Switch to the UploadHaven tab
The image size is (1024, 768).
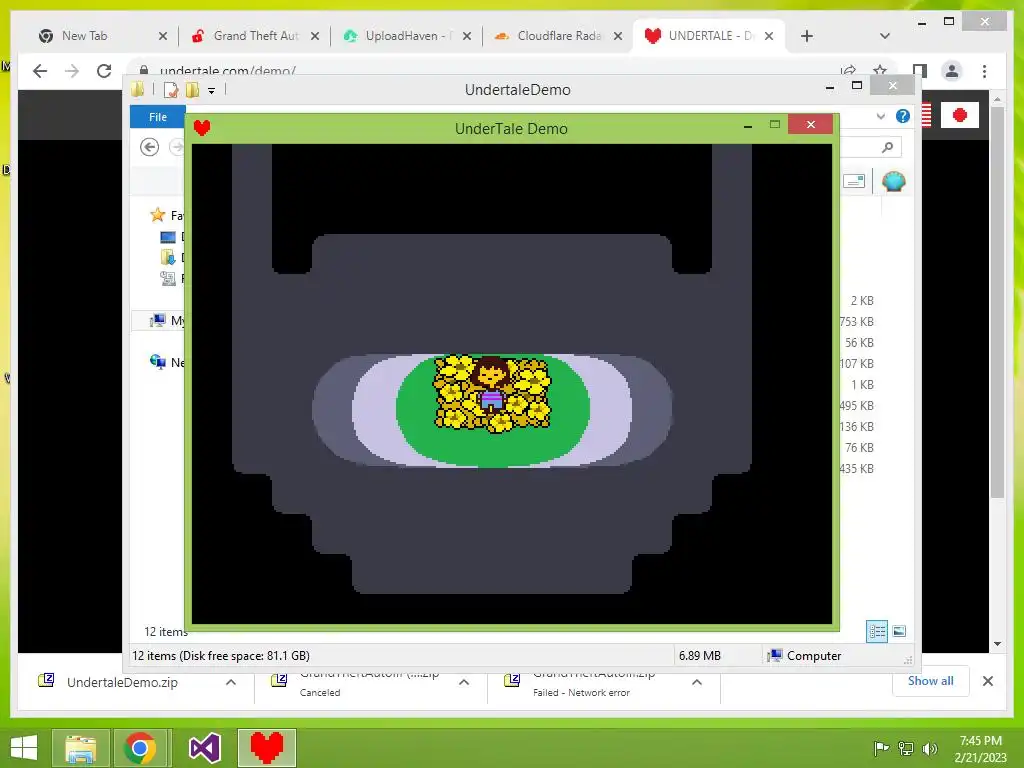[406, 36]
